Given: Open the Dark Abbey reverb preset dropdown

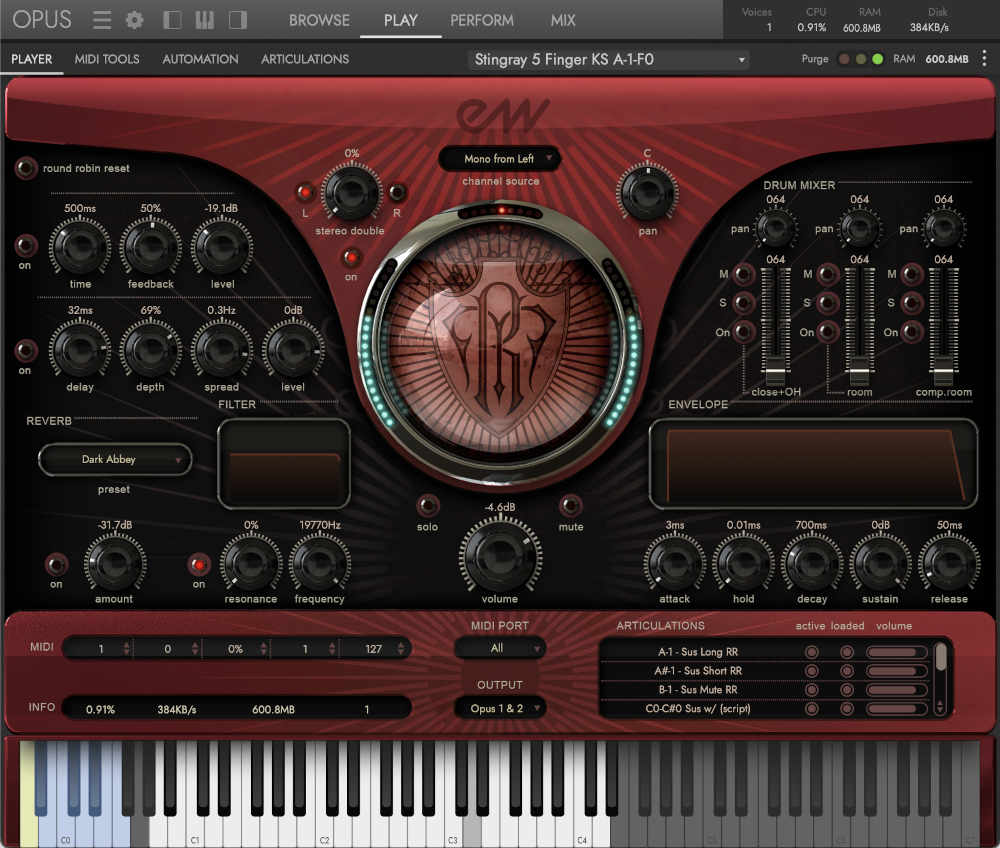Looking at the screenshot, I should pos(114,460).
